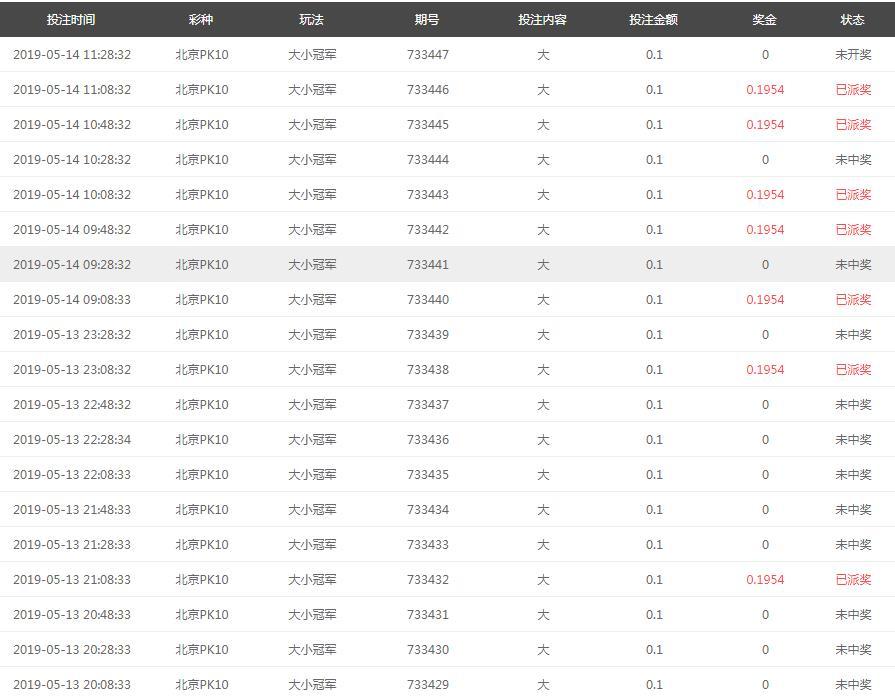Image resolution: width=895 pixels, height=697 pixels.
Task: Click 大小冠军 in the 733434 row
Action: click(312, 510)
